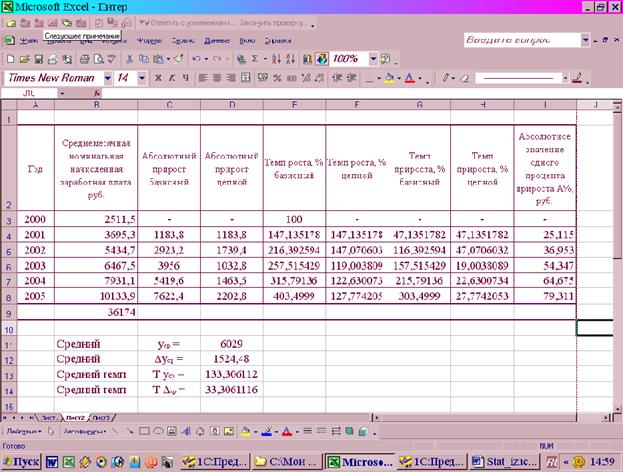623x472 pixels.
Task: Switch to the Лист3 sheet tab
Action: pyautogui.click(x=103, y=416)
